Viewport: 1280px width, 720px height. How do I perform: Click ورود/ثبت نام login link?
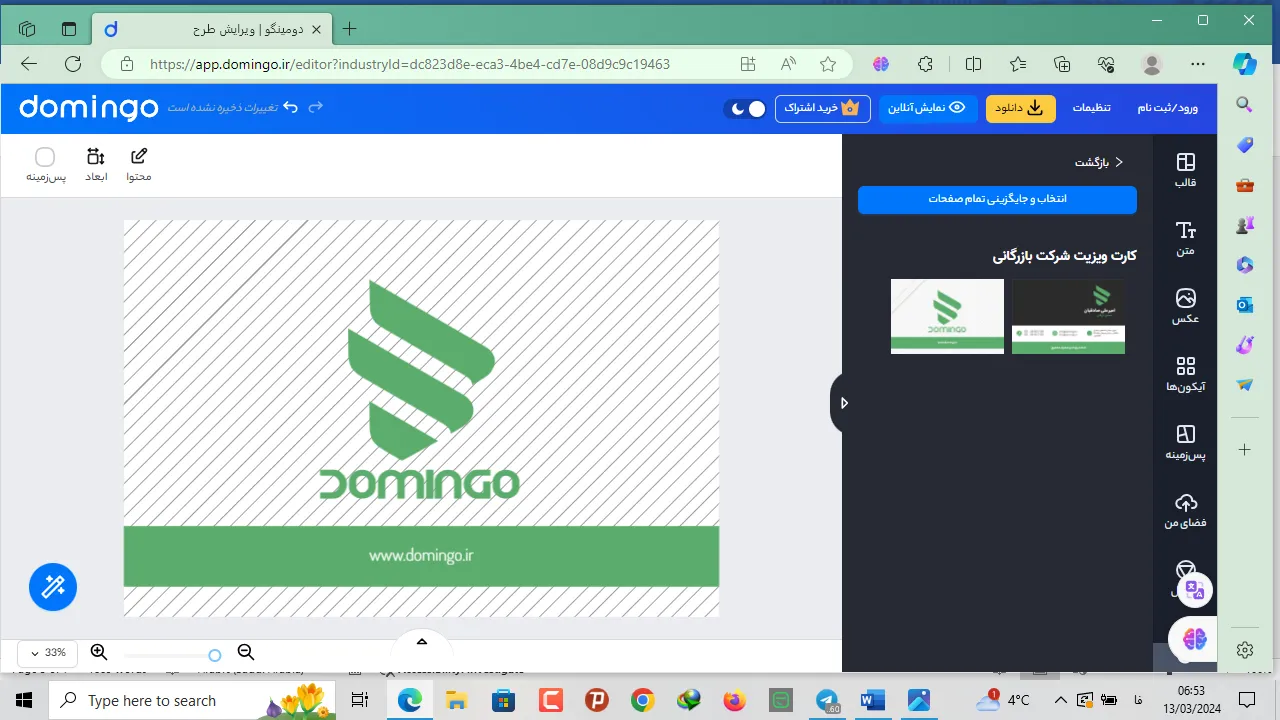tap(1168, 108)
